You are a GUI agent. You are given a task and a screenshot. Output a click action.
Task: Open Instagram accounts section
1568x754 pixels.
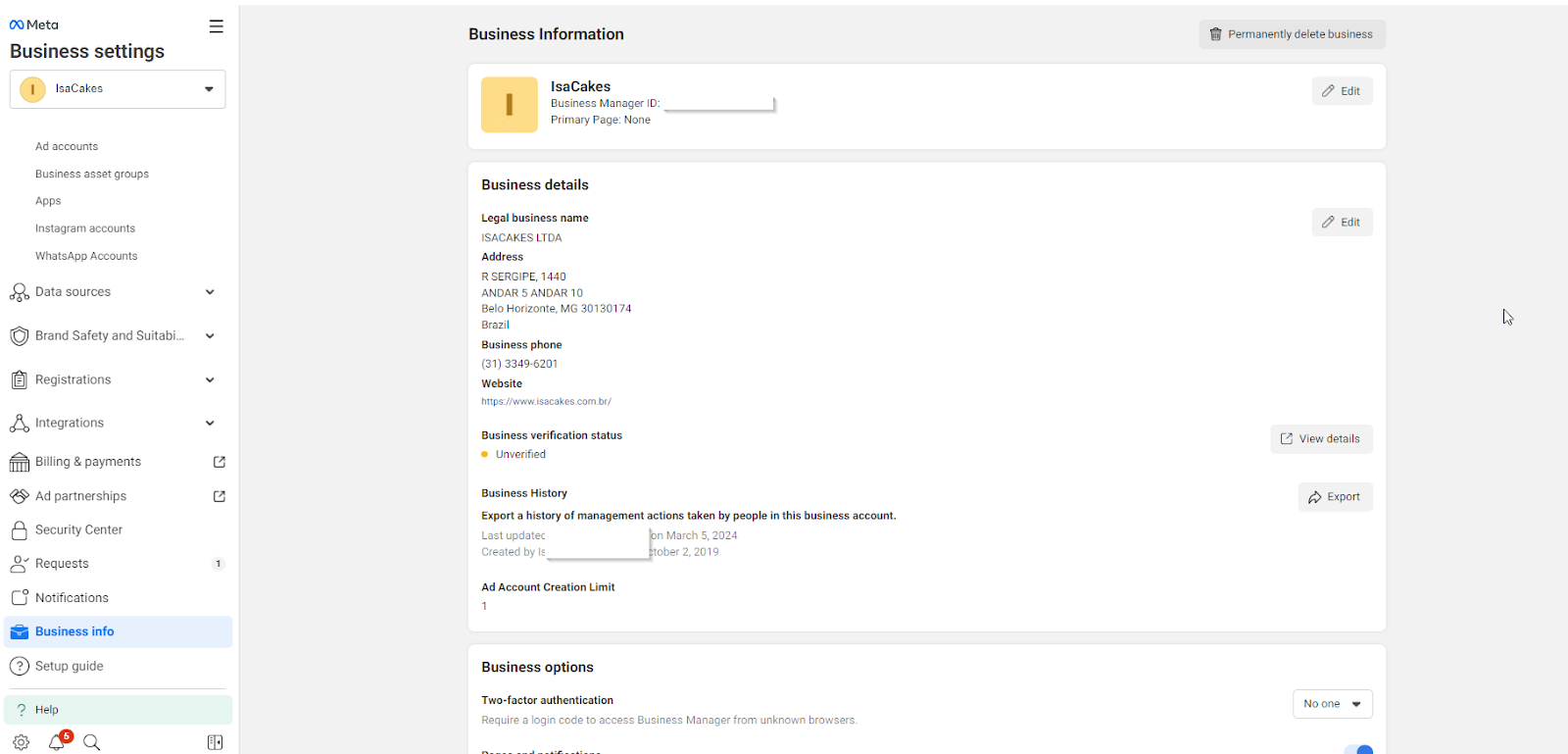click(85, 228)
